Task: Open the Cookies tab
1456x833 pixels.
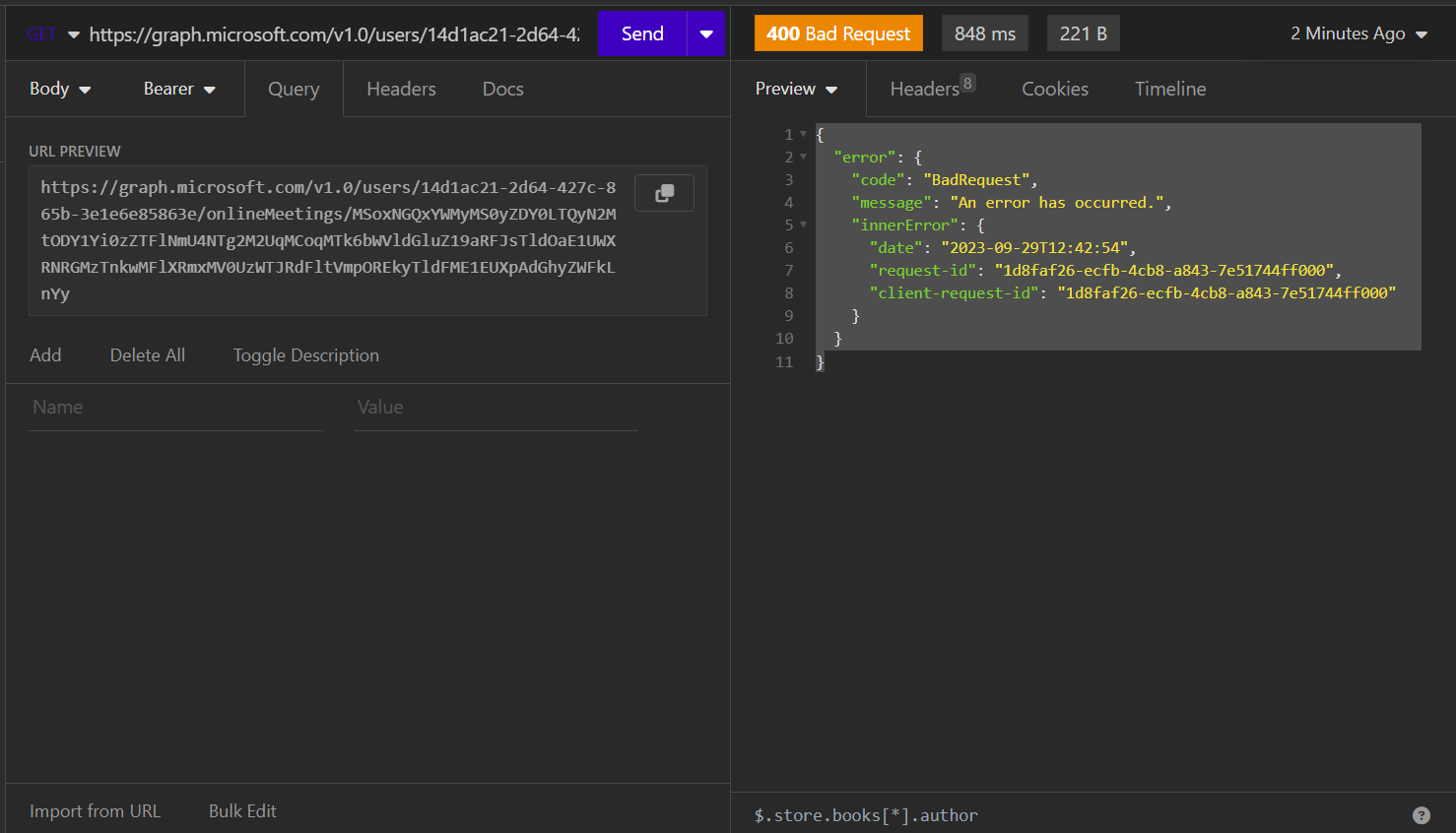Action: (1055, 89)
